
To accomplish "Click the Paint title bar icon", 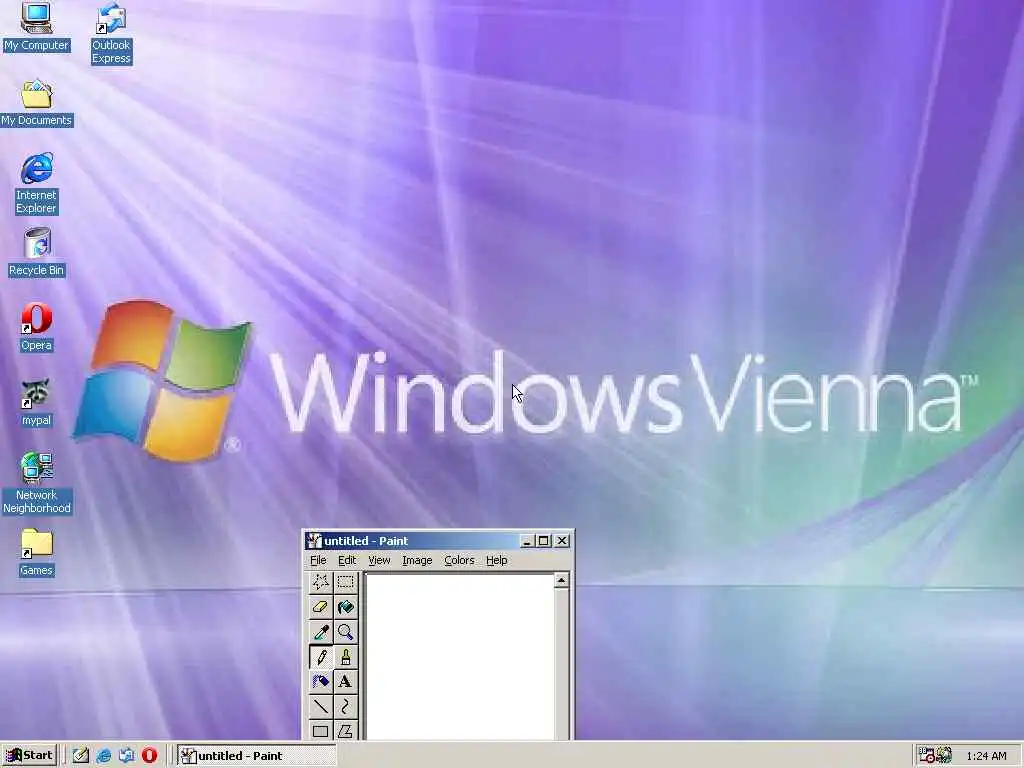I will [x=314, y=541].
